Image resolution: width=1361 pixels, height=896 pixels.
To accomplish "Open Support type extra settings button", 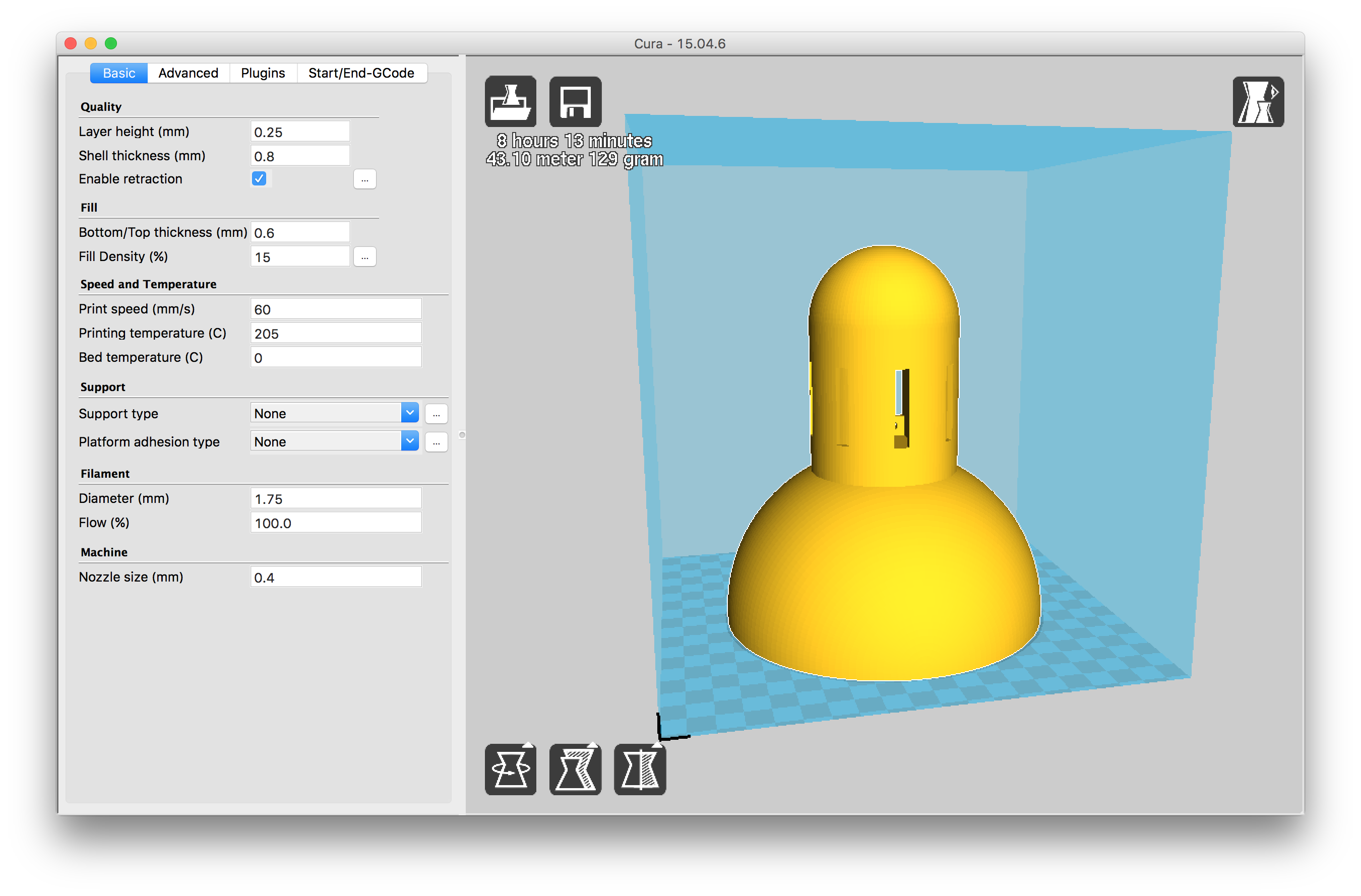I will click(x=437, y=413).
